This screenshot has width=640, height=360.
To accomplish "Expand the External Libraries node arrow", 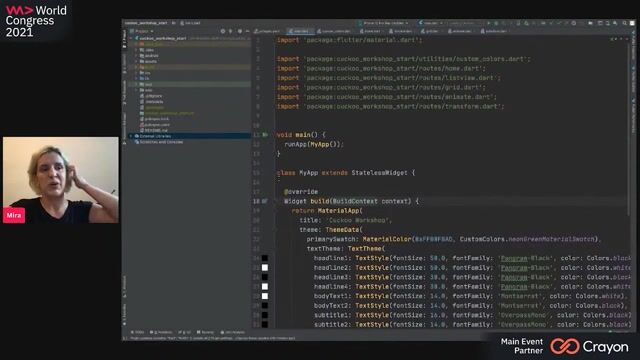I will click(x=131, y=136).
